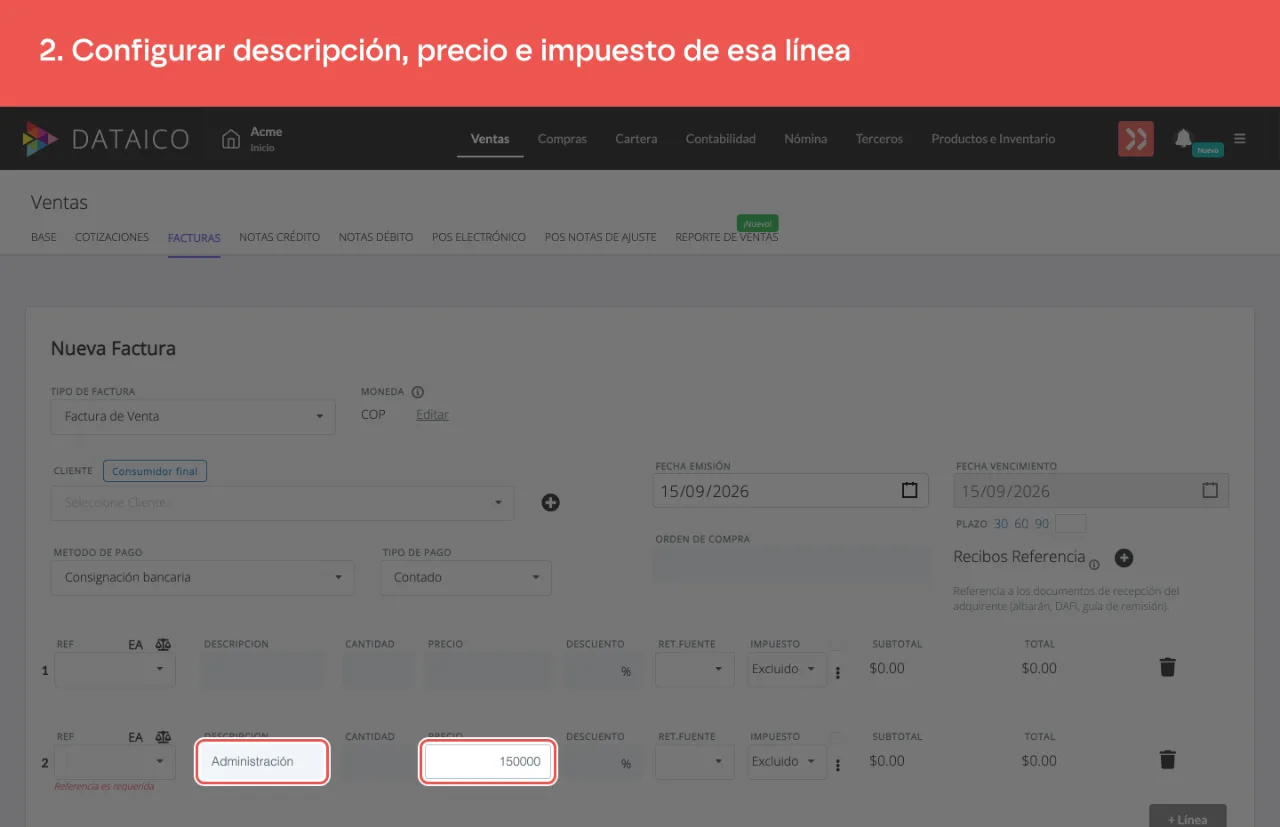Click the Administración description field on line 2
The image size is (1280, 827).
coord(262,762)
